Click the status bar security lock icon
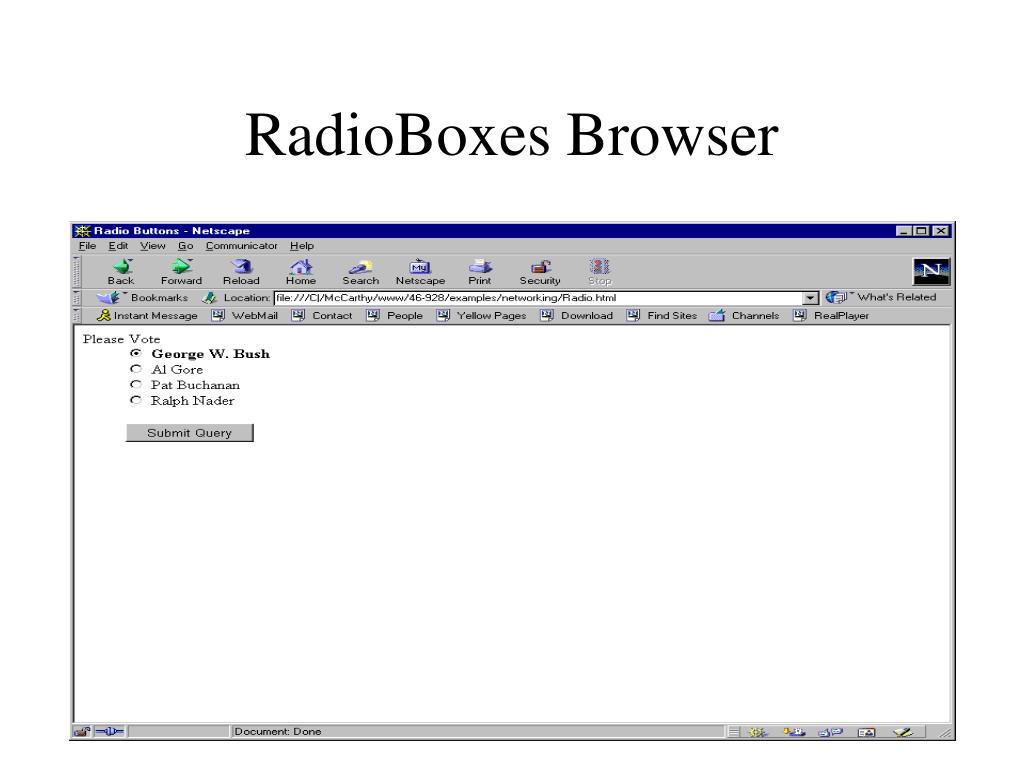Viewport: 1024px width, 768px height. [82, 731]
